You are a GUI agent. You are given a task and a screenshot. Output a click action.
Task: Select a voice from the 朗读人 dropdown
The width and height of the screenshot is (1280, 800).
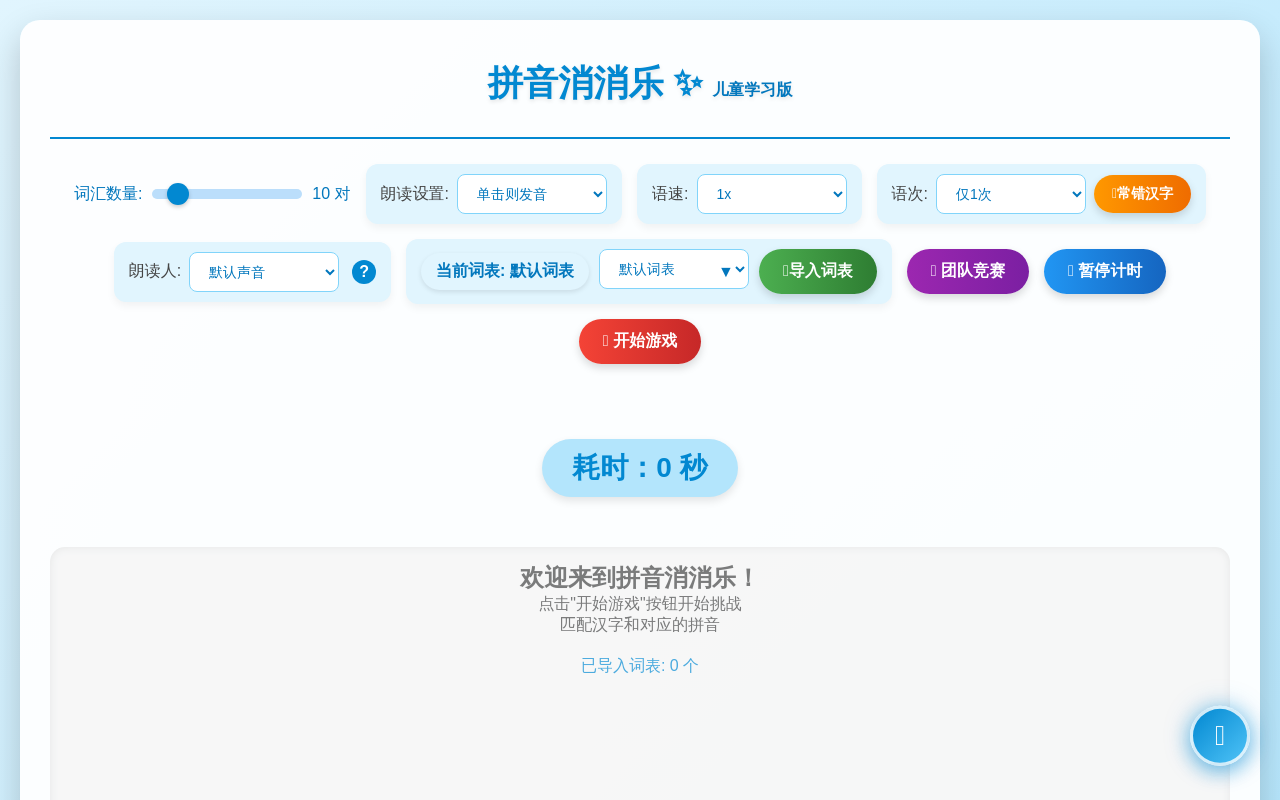264,271
